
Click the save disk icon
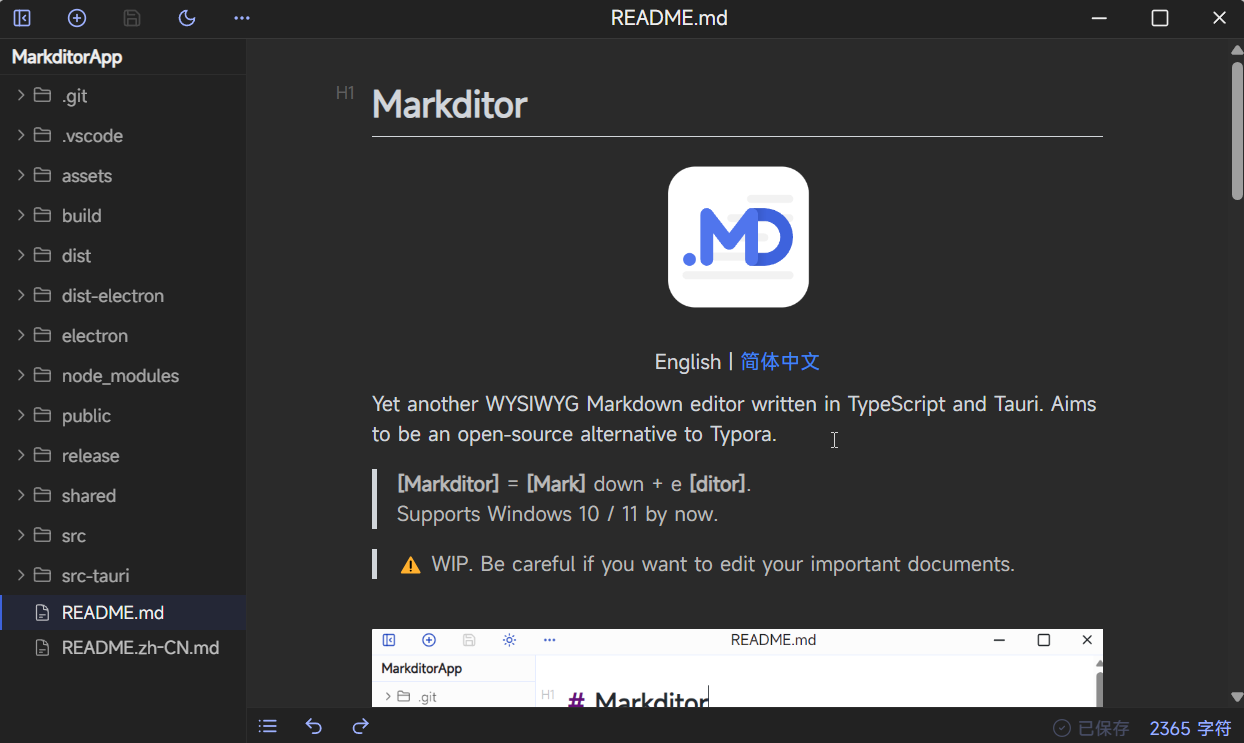pyautogui.click(x=132, y=18)
